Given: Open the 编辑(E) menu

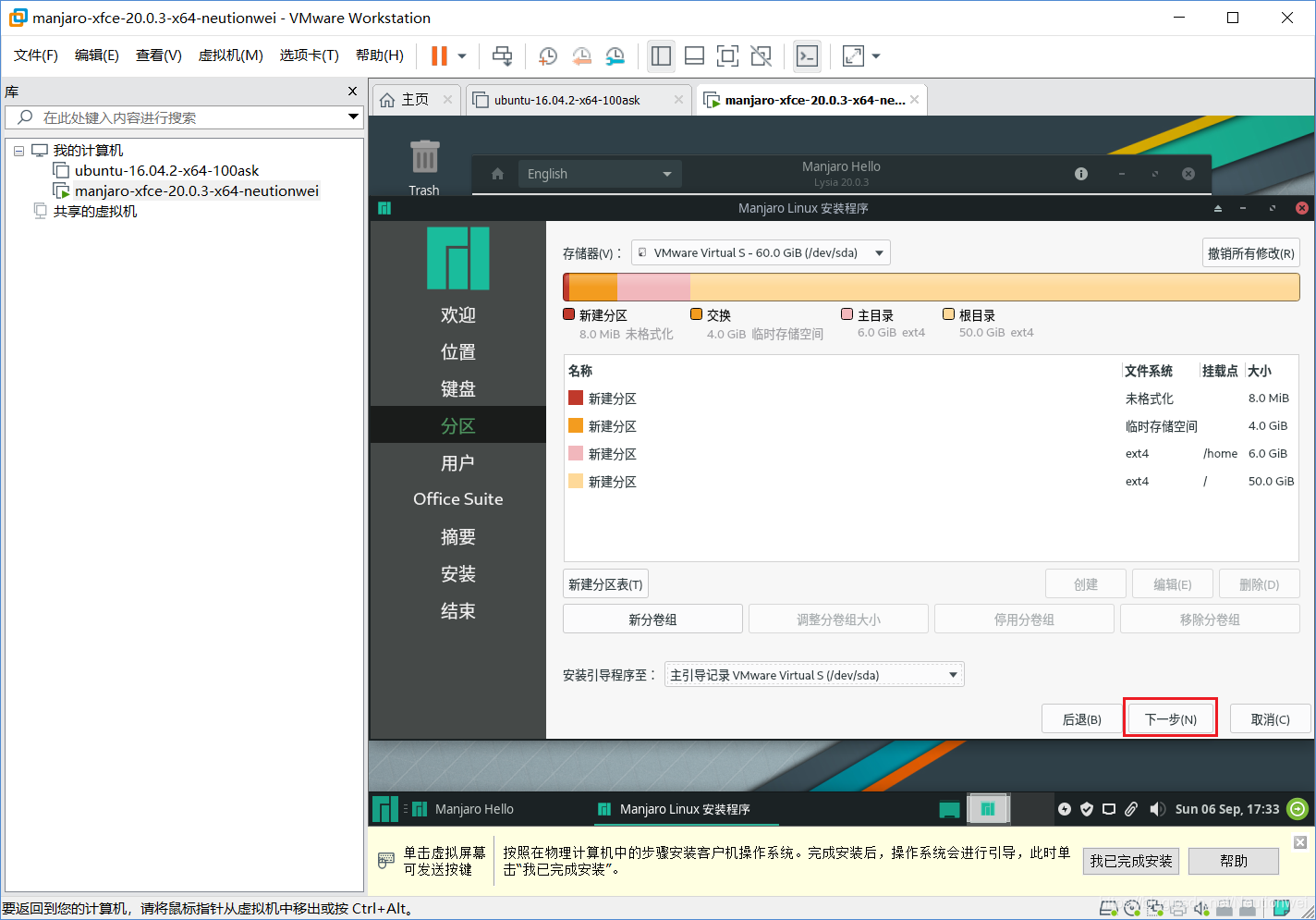Looking at the screenshot, I should tap(97, 55).
